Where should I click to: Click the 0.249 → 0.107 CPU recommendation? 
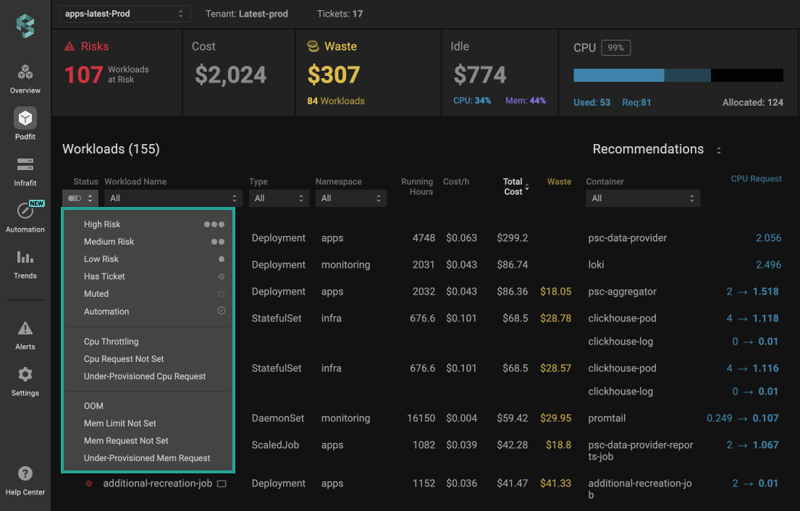[x=742, y=418]
